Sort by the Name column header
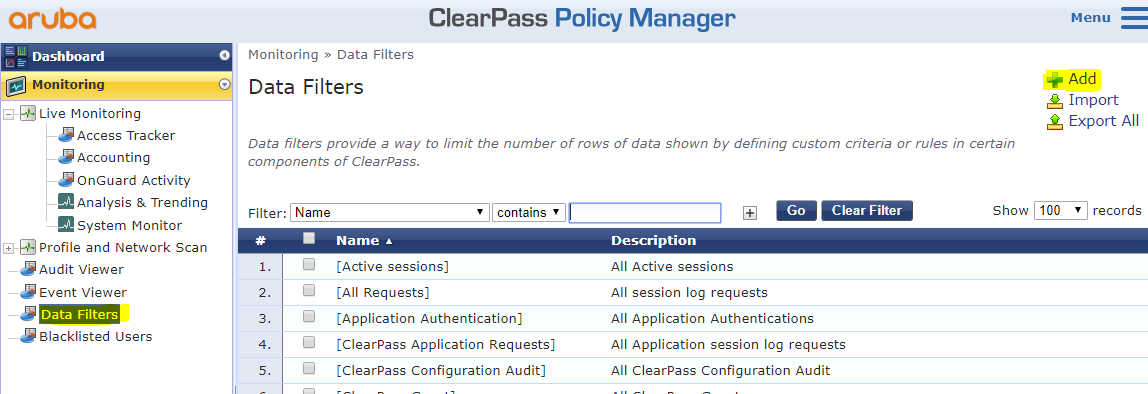 coord(364,240)
